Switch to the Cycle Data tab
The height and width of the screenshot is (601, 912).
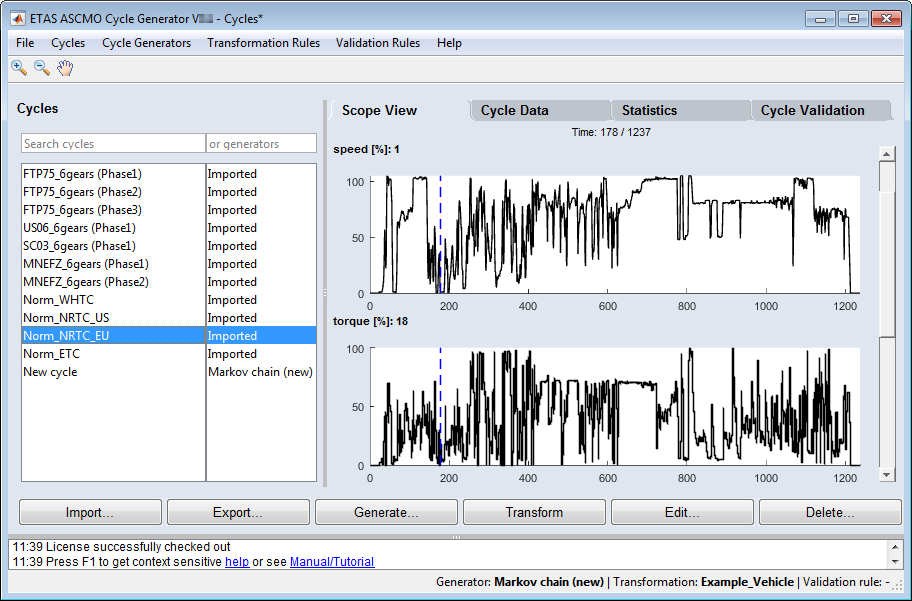[514, 111]
